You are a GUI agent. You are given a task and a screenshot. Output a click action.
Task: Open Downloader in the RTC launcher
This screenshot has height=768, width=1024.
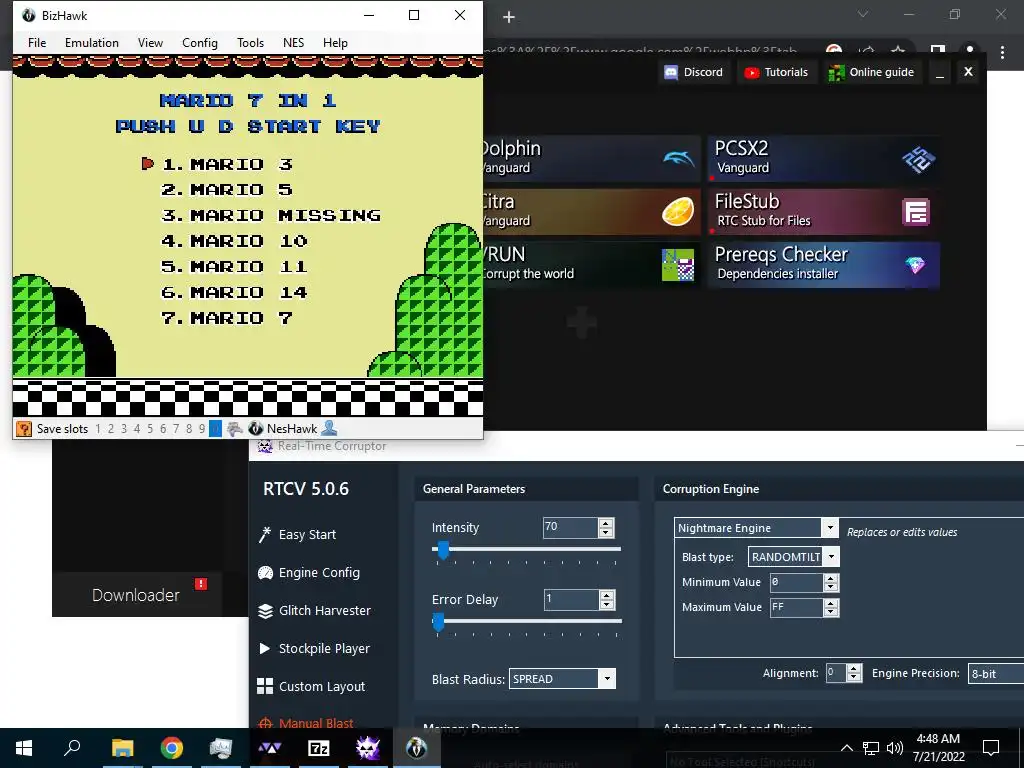136,595
